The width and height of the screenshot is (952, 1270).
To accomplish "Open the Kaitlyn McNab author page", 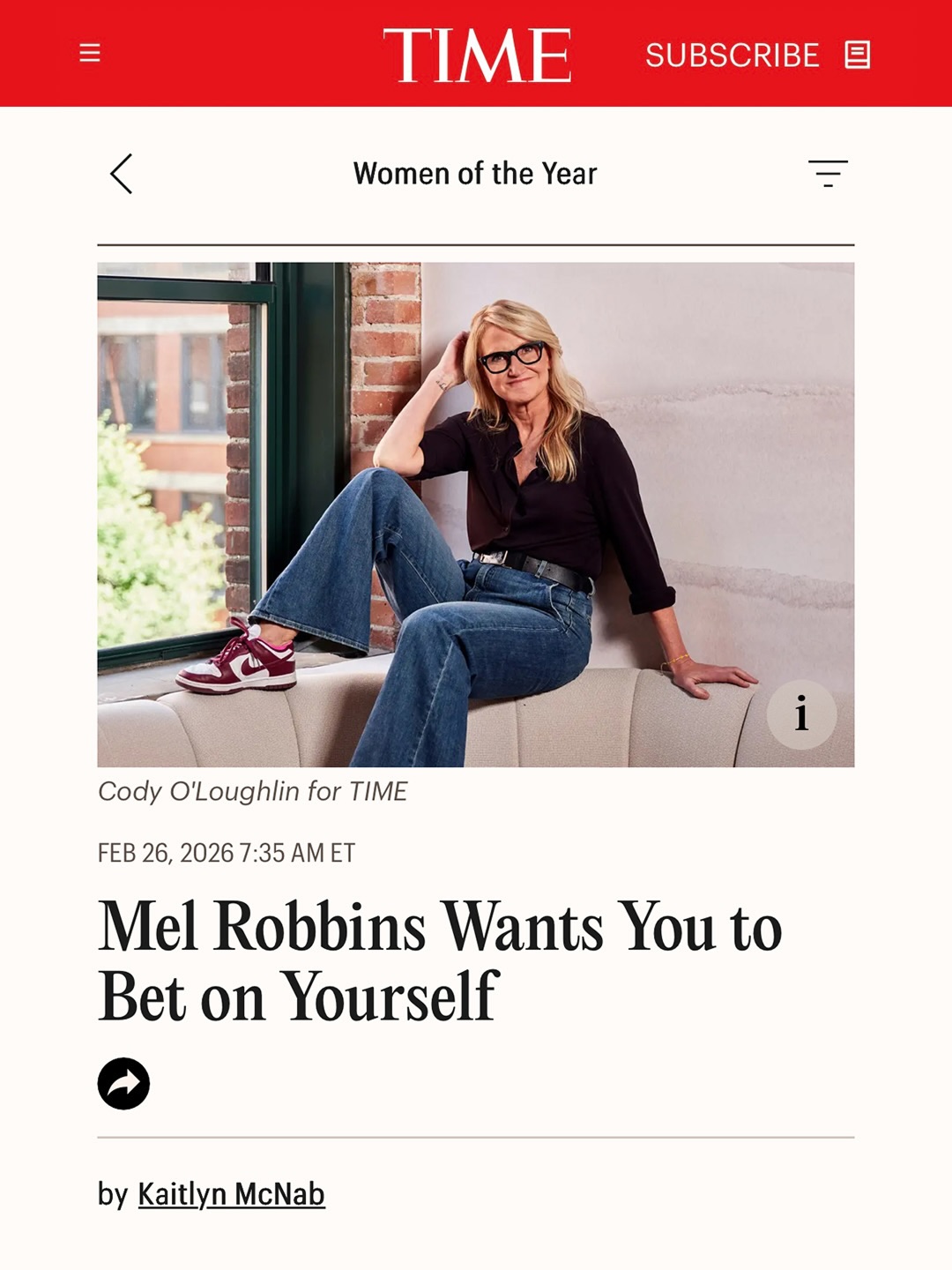I will (231, 1194).
